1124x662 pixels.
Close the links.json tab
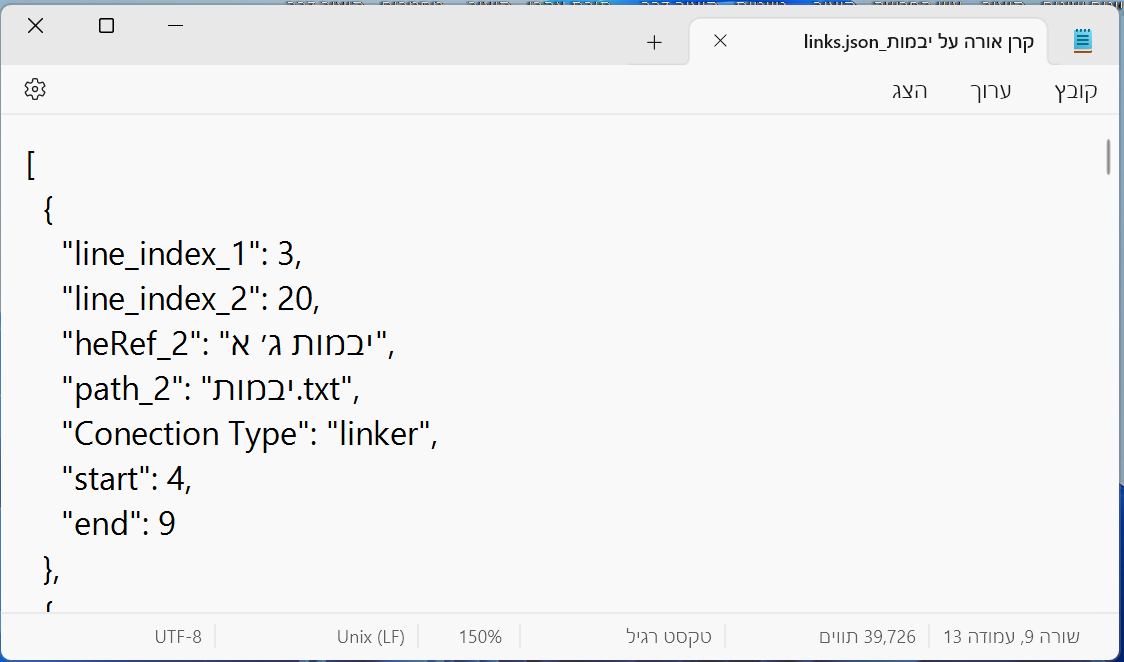tap(720, 41)
